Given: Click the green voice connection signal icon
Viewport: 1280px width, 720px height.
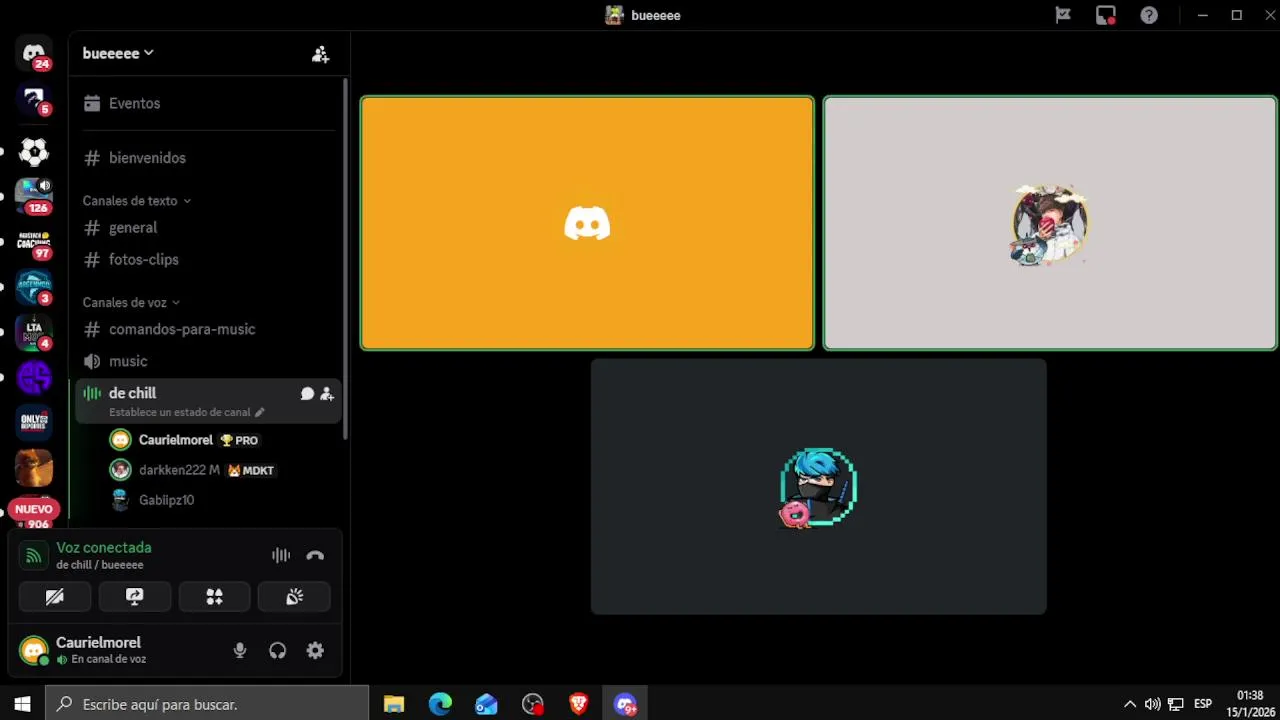Looking at the screenshot, I should pos(34,556).
